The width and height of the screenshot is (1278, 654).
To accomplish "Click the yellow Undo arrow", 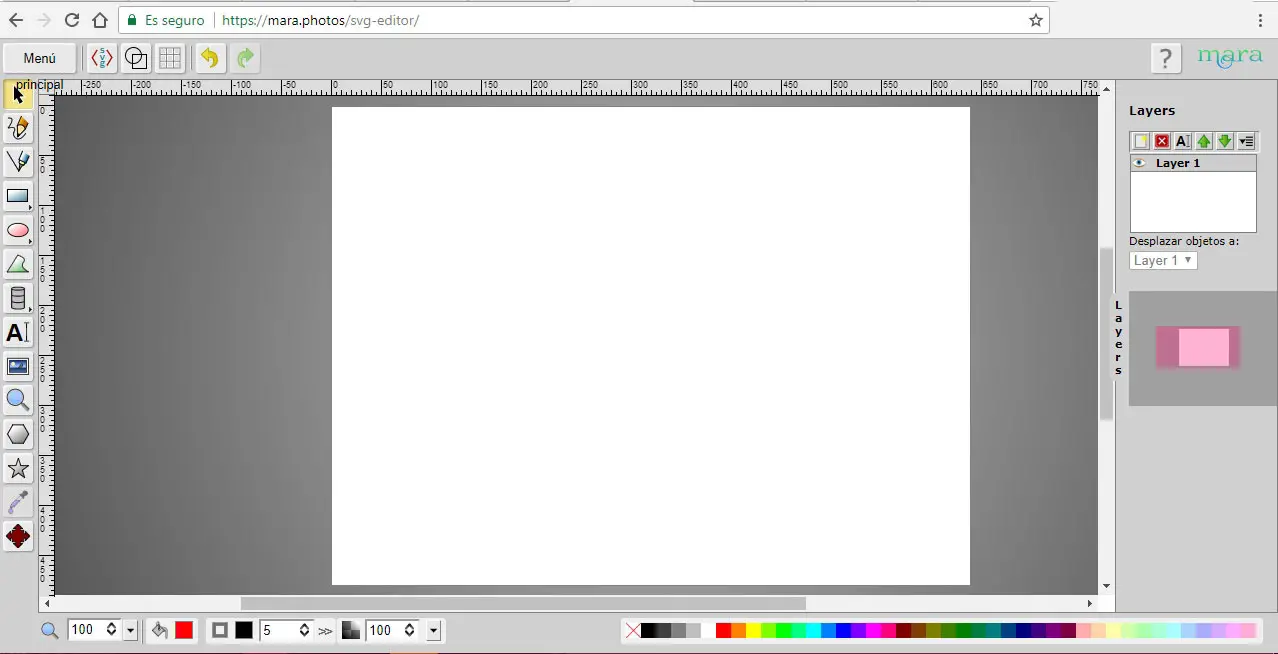I will pos(210,58).
